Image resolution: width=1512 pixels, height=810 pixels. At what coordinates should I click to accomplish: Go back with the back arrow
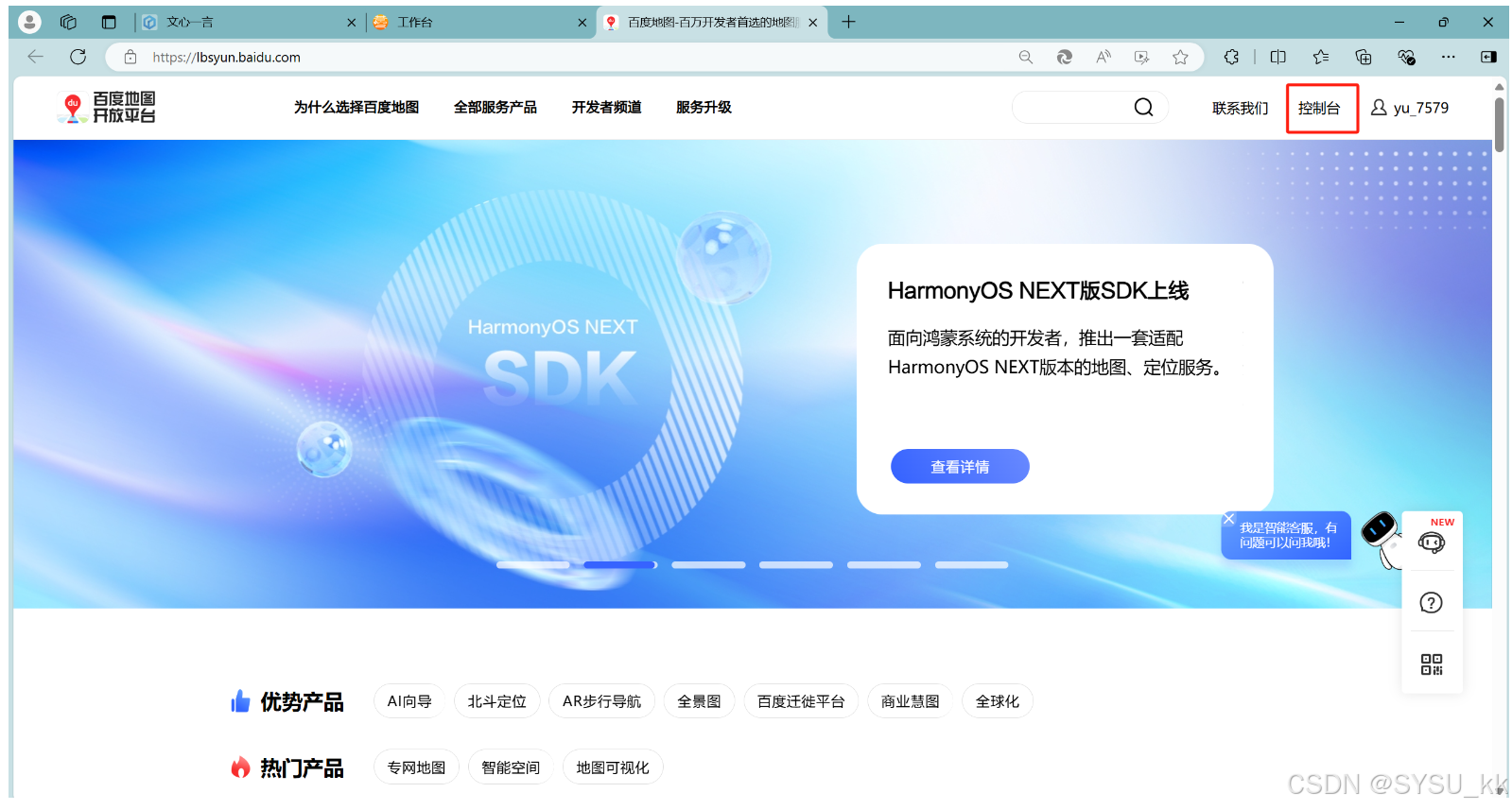click(35, 57)
